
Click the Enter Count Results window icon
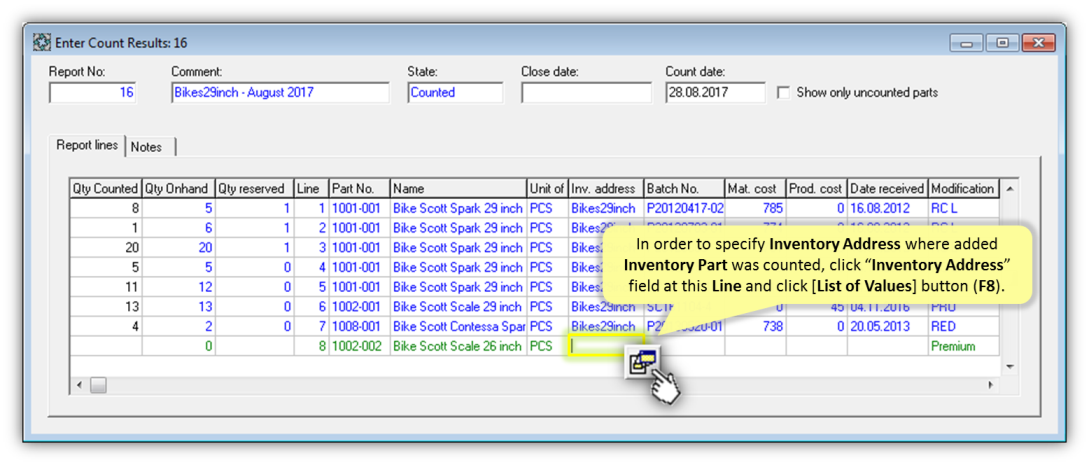[x=42, y=43]
